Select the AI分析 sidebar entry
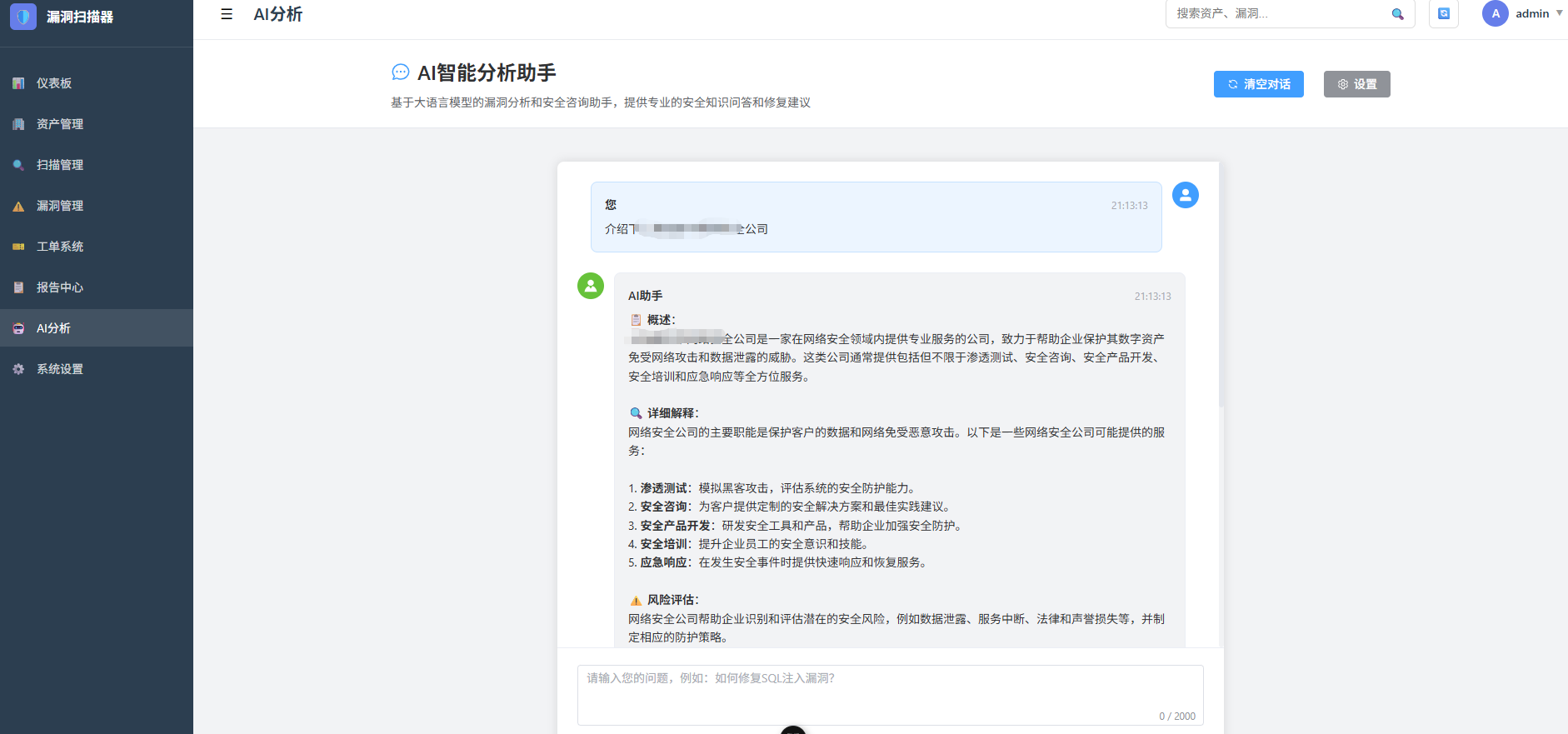The height and width of the screenshot is (734, 1568). click(x=53, y=328)
